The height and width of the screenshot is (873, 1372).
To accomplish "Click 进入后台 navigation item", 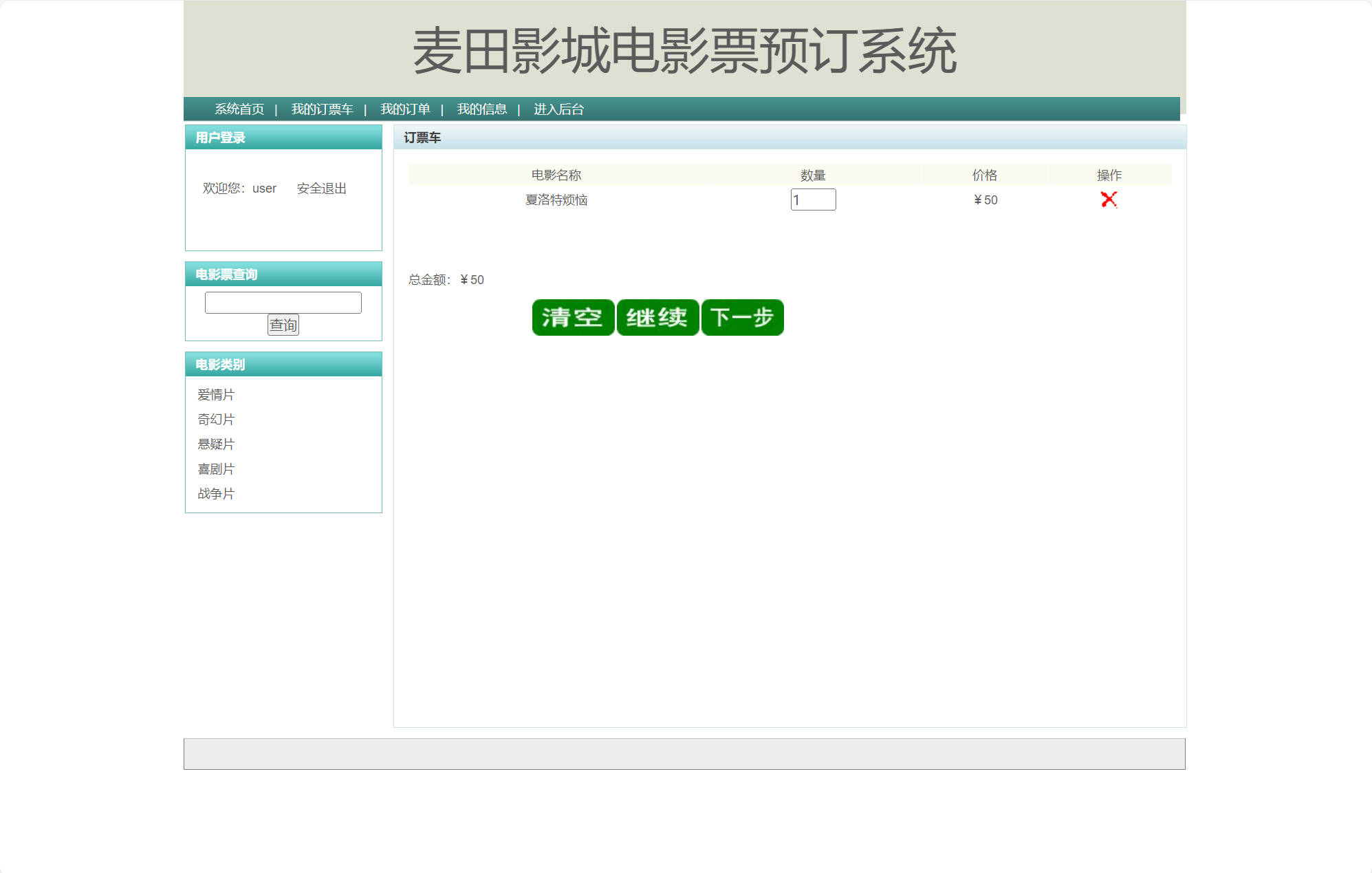I will click(x=558, y=109).
